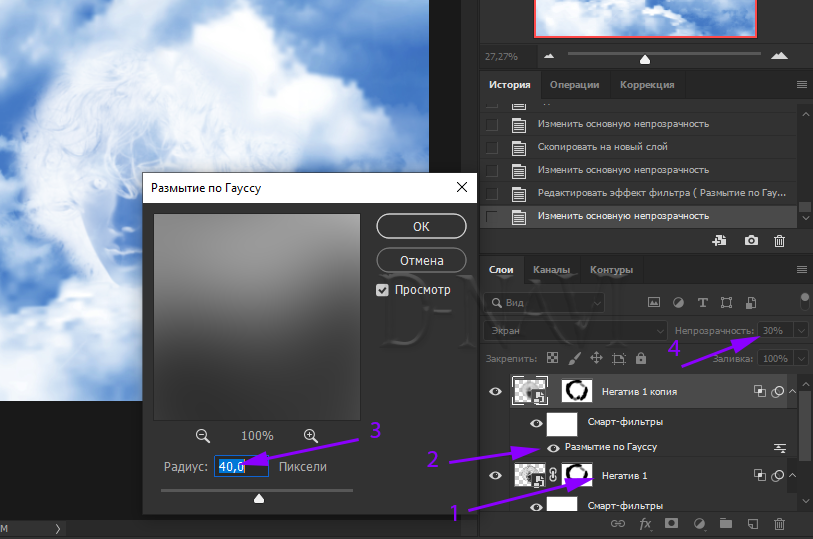Open Layers panel menu
Image resolution: width=813 pixels, height=539 pixels.
[802, 270]
